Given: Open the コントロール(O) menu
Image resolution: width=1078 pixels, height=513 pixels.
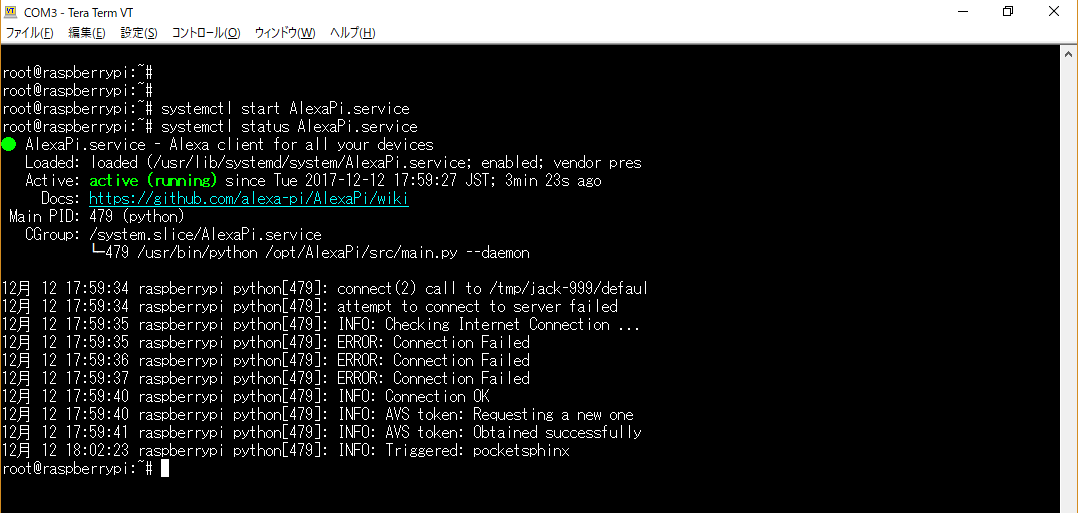Looking at the screenshot, I should click(206, 33).
